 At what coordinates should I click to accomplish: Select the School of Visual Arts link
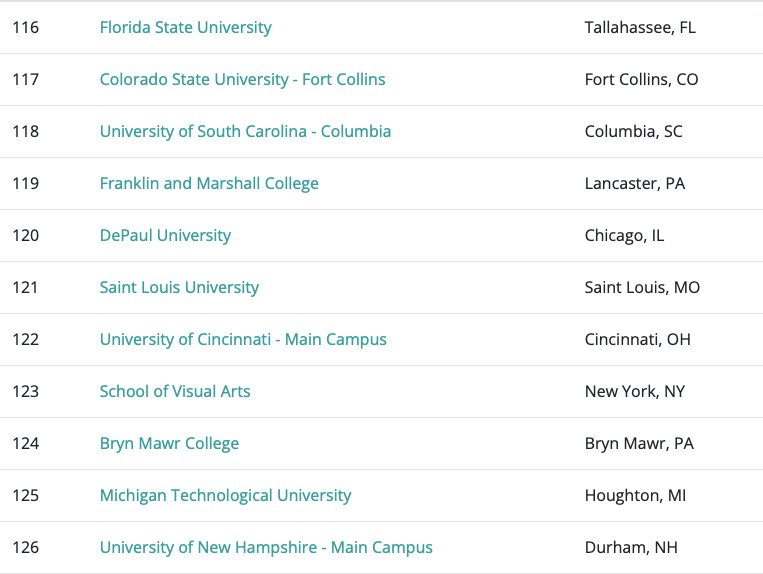[175, 392]
